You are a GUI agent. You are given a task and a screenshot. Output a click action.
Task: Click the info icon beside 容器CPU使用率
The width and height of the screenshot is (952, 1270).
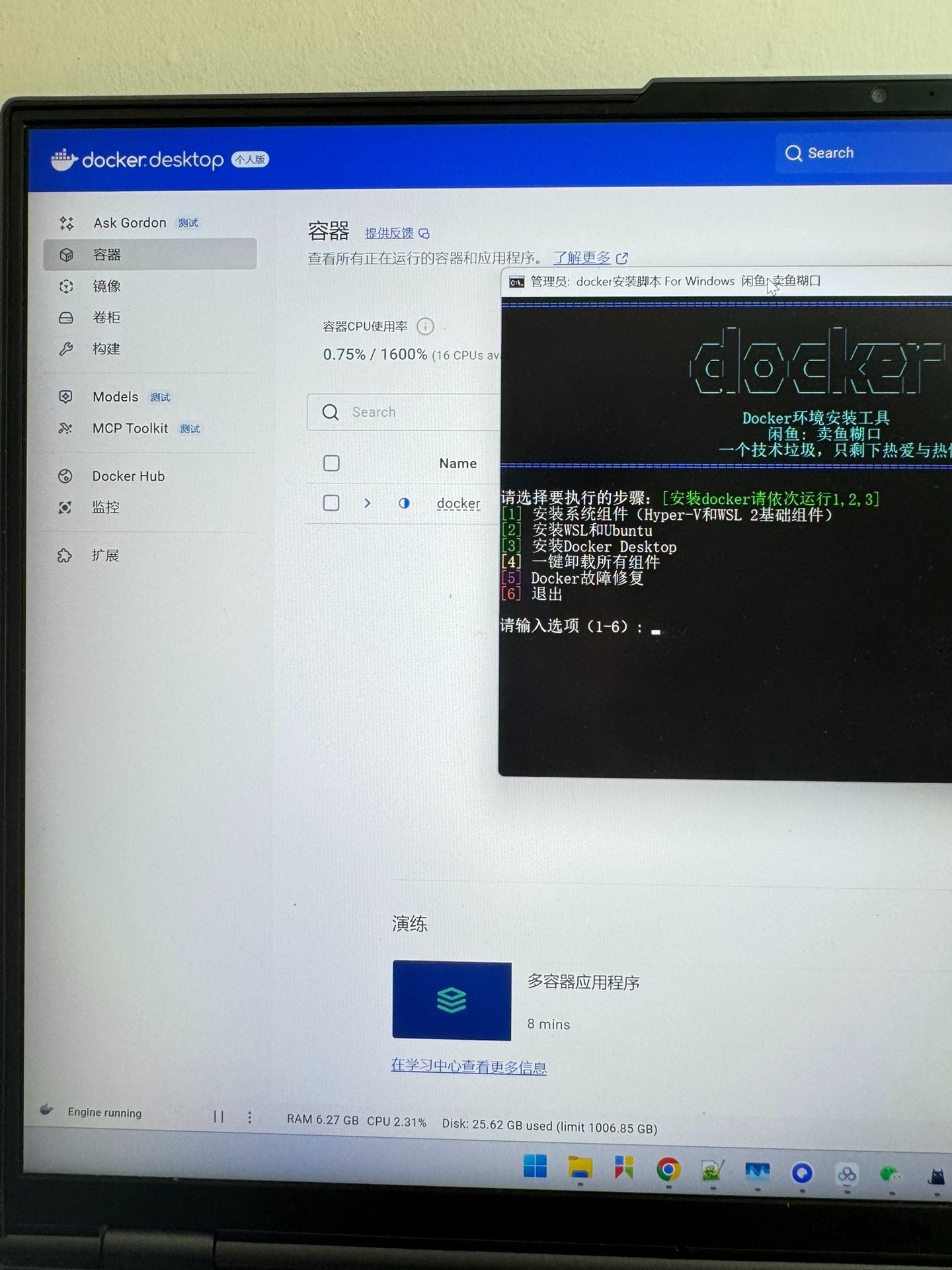(425, 326)
